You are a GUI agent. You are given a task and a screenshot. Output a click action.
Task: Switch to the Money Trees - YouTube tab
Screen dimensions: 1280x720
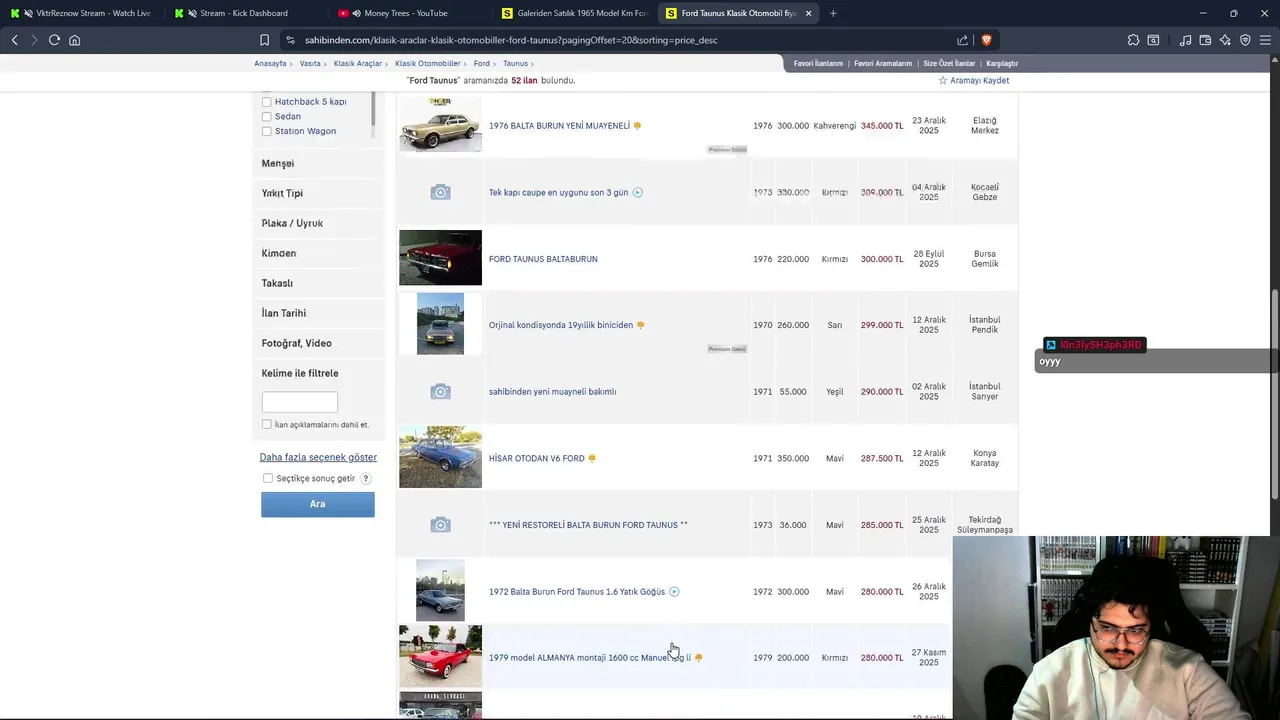click(x=411, y=13)
